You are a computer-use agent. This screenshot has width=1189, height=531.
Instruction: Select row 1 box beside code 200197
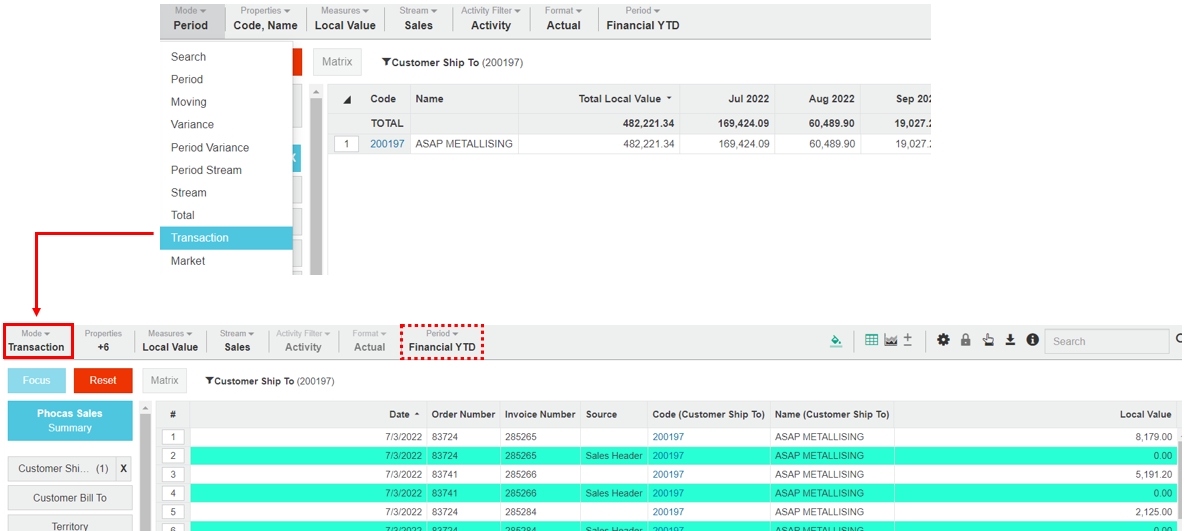point(346,144)
